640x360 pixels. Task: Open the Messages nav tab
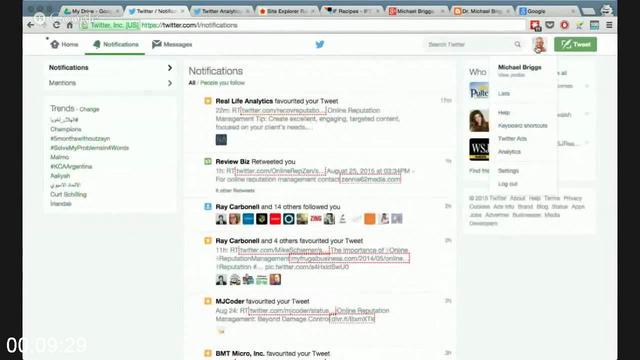[172, 44]
